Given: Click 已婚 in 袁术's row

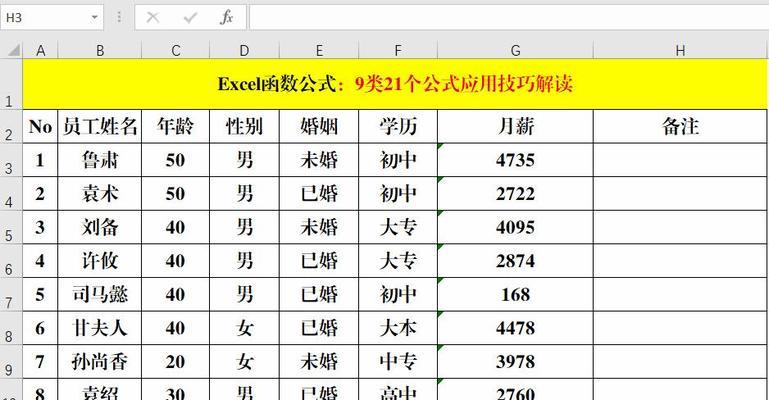Looking at the screenshot, I should tap(319, 194).
